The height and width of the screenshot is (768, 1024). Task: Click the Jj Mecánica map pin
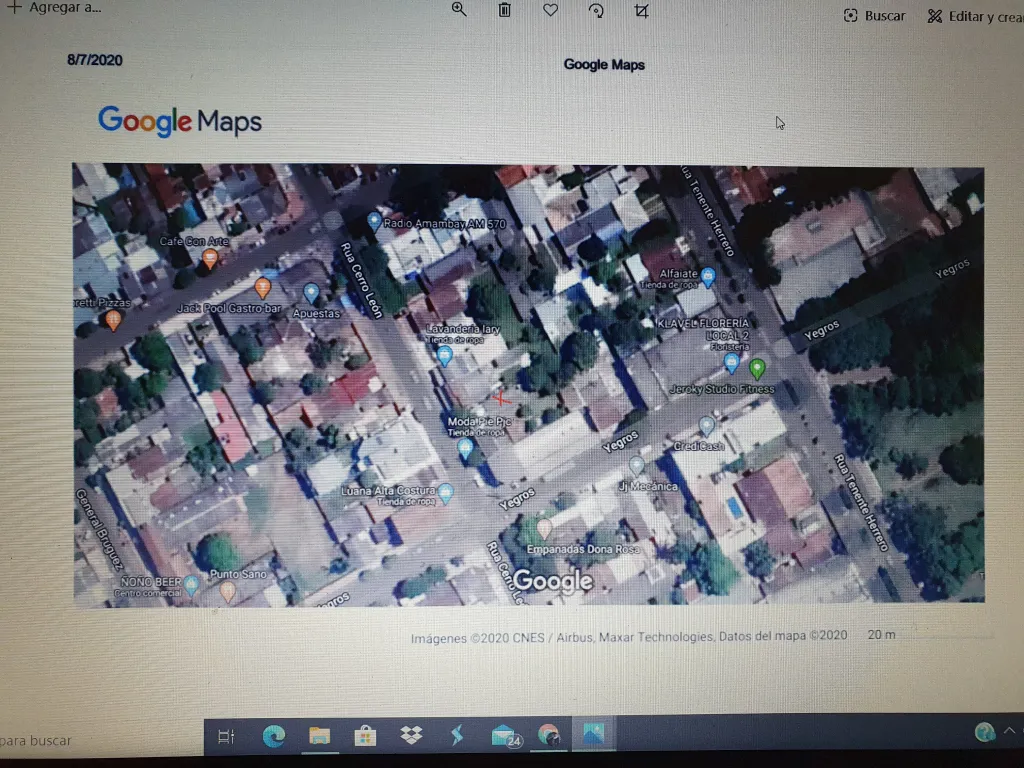(x=637, y=466)
